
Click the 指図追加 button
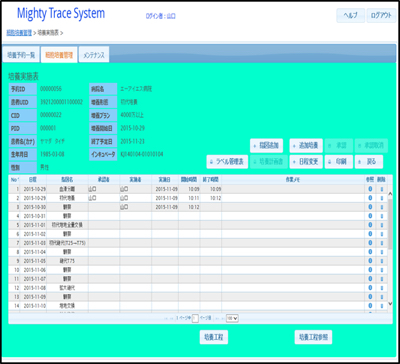coord(267,146)
